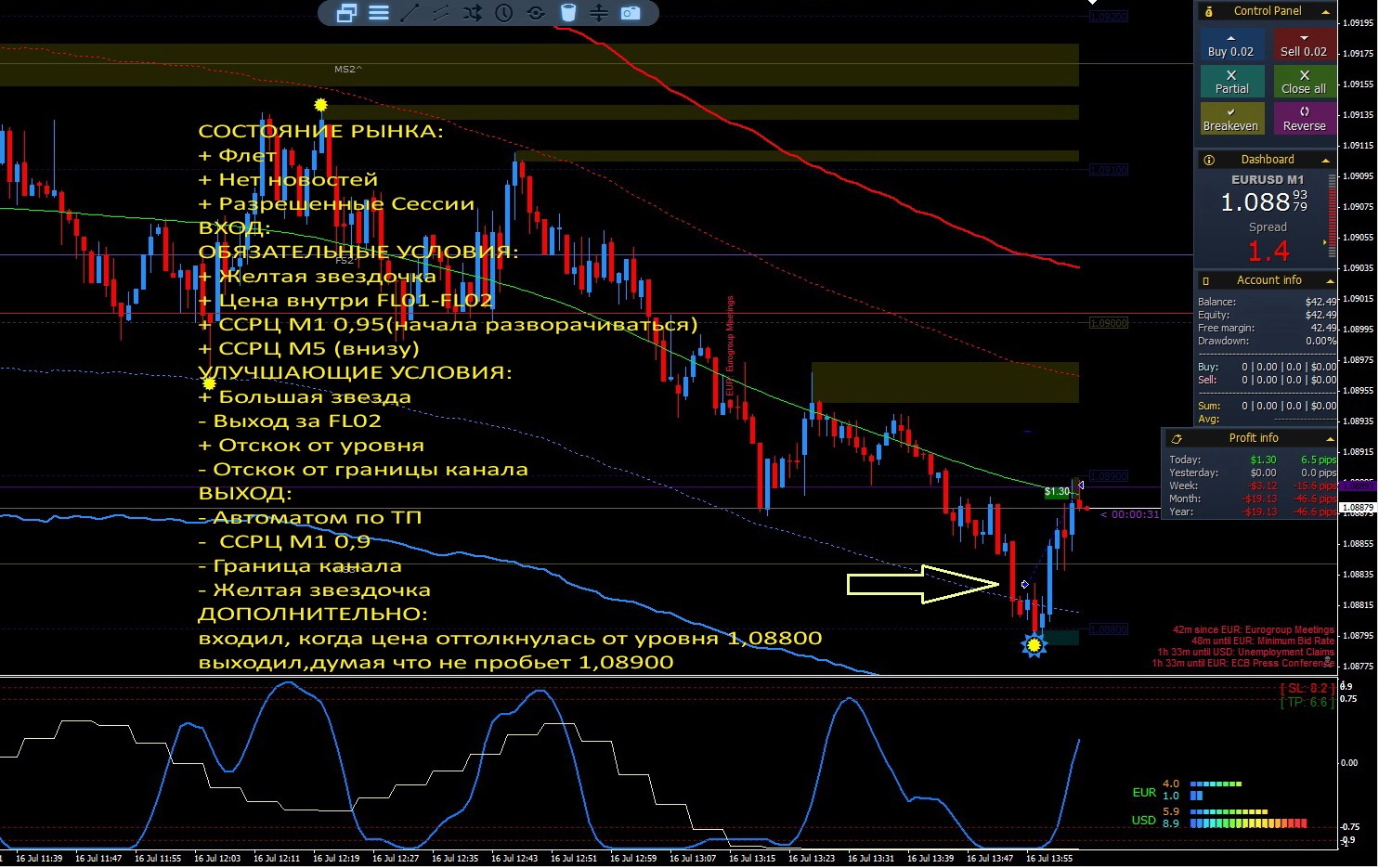The height and width of the screenshot is (868, 1379).
Task: Click the EUR Minimum Bid Rate news line
Action: (x=1263, y=641)
